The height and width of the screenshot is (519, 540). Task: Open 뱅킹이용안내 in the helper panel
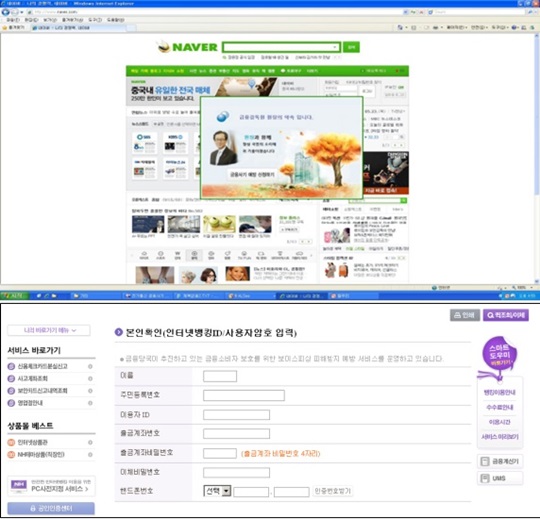point(500,393)
